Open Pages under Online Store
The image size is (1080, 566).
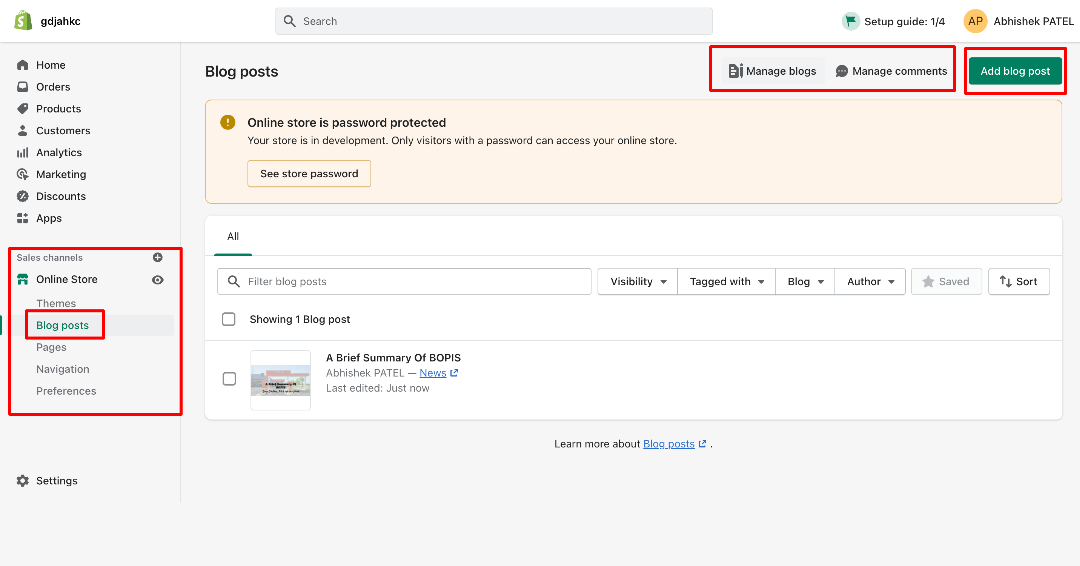[52, 347]
